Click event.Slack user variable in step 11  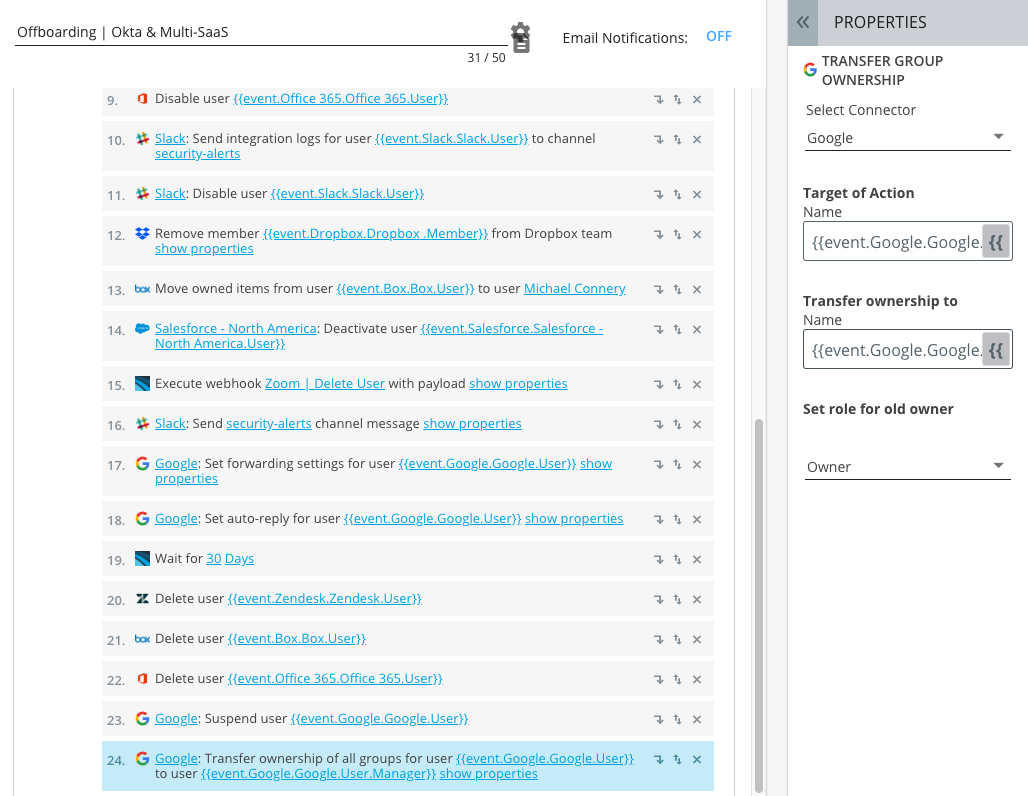347,193
